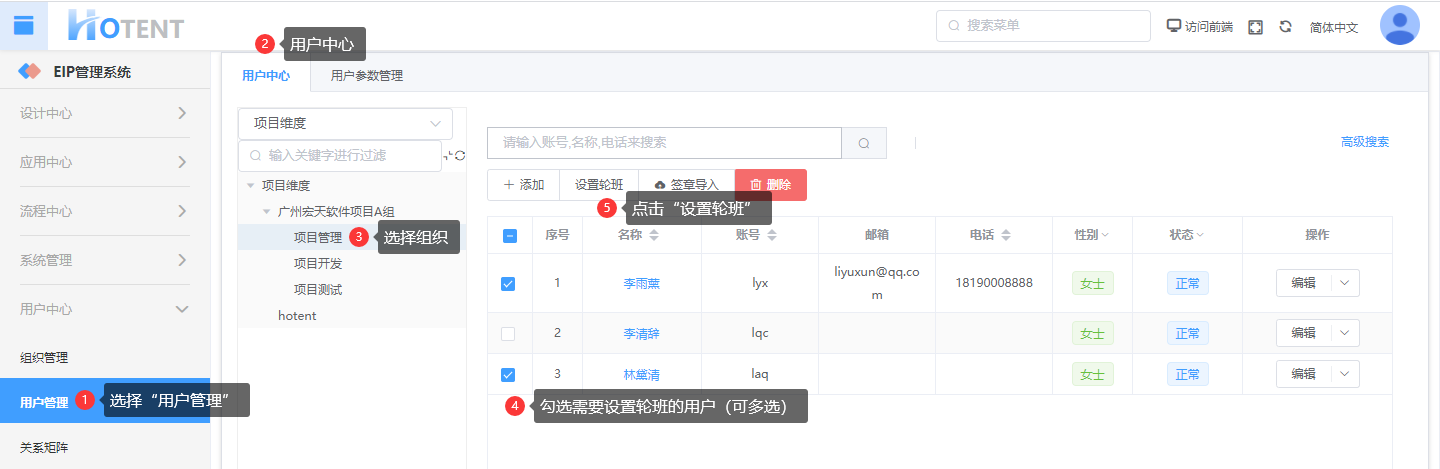Viewport: 1440px width, 469px height.
Task: Open the user avatar profile menu
Action: [x=1399, y=26]
